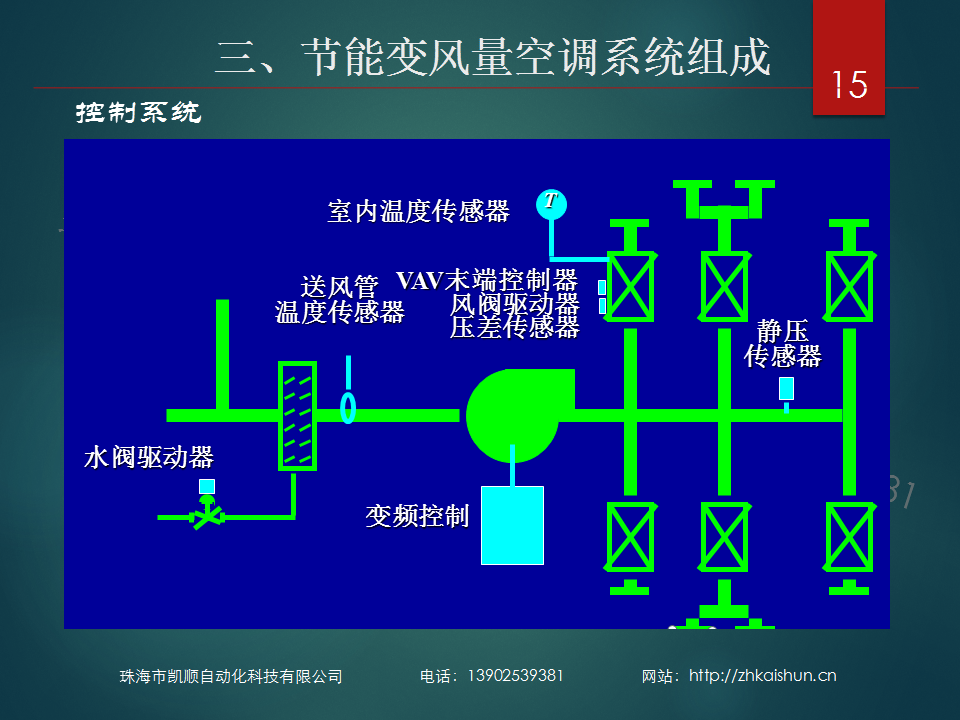
Task: Click the 控制系统 subtitle
Action: click(x=138, y=113)
